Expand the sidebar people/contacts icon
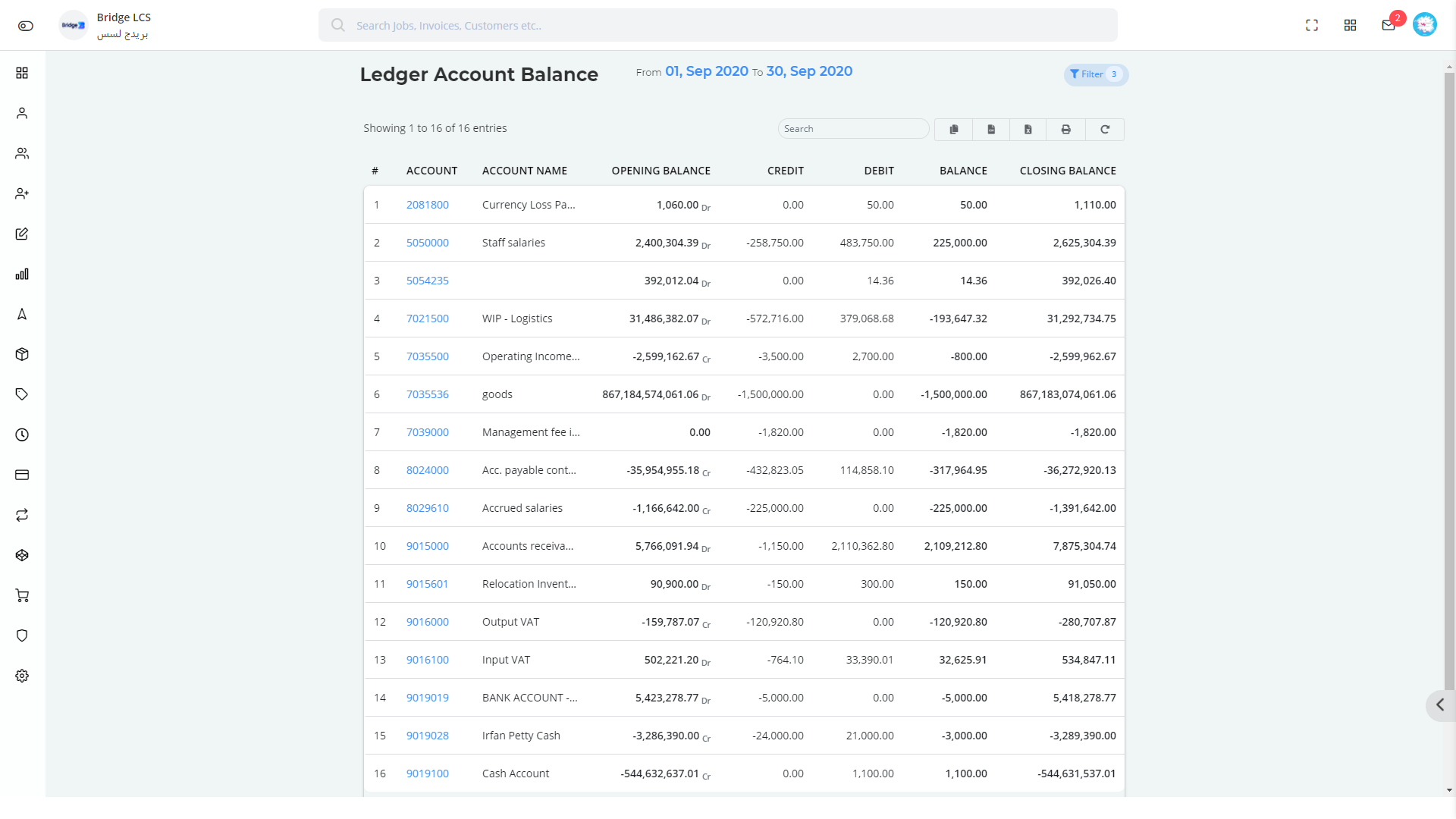This screenshot has width=1456, height=819. point(22,153)
